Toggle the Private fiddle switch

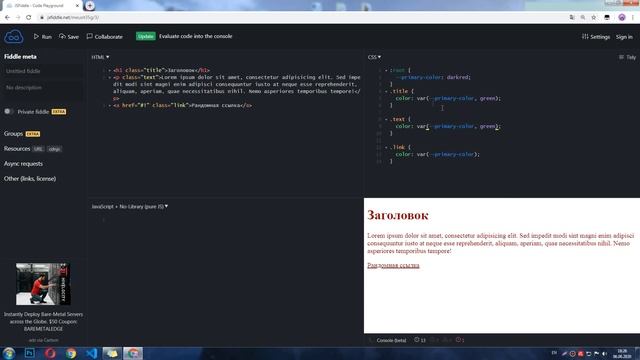tap(8, 111)
